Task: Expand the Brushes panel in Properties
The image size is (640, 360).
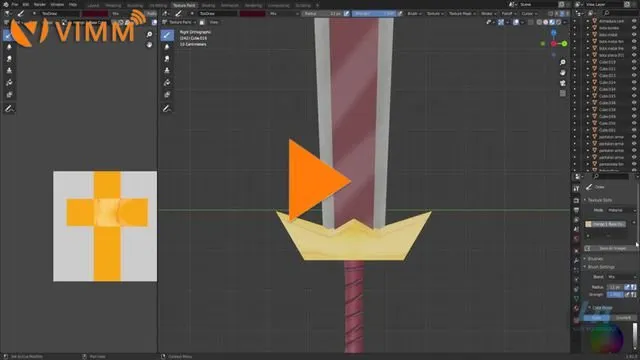Action: click(x=595, y=259)
